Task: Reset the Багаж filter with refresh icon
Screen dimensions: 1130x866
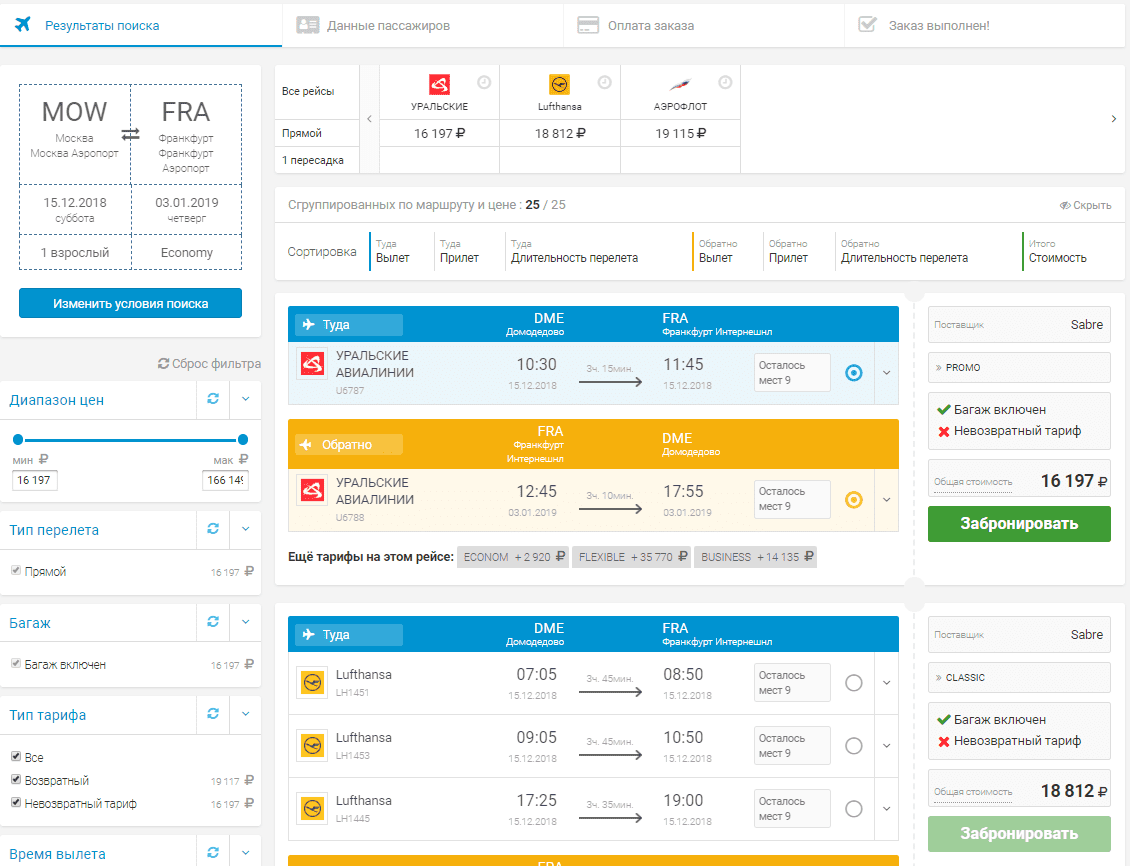Action: (x=213, y=621)
